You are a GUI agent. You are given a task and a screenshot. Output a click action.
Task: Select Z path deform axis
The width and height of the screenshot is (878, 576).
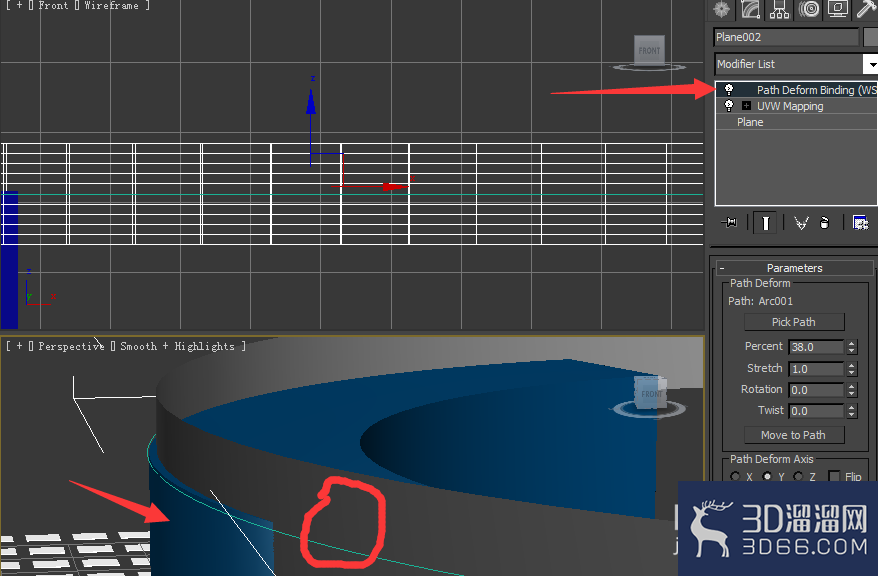pyautogui.click(x=798, y=476)
